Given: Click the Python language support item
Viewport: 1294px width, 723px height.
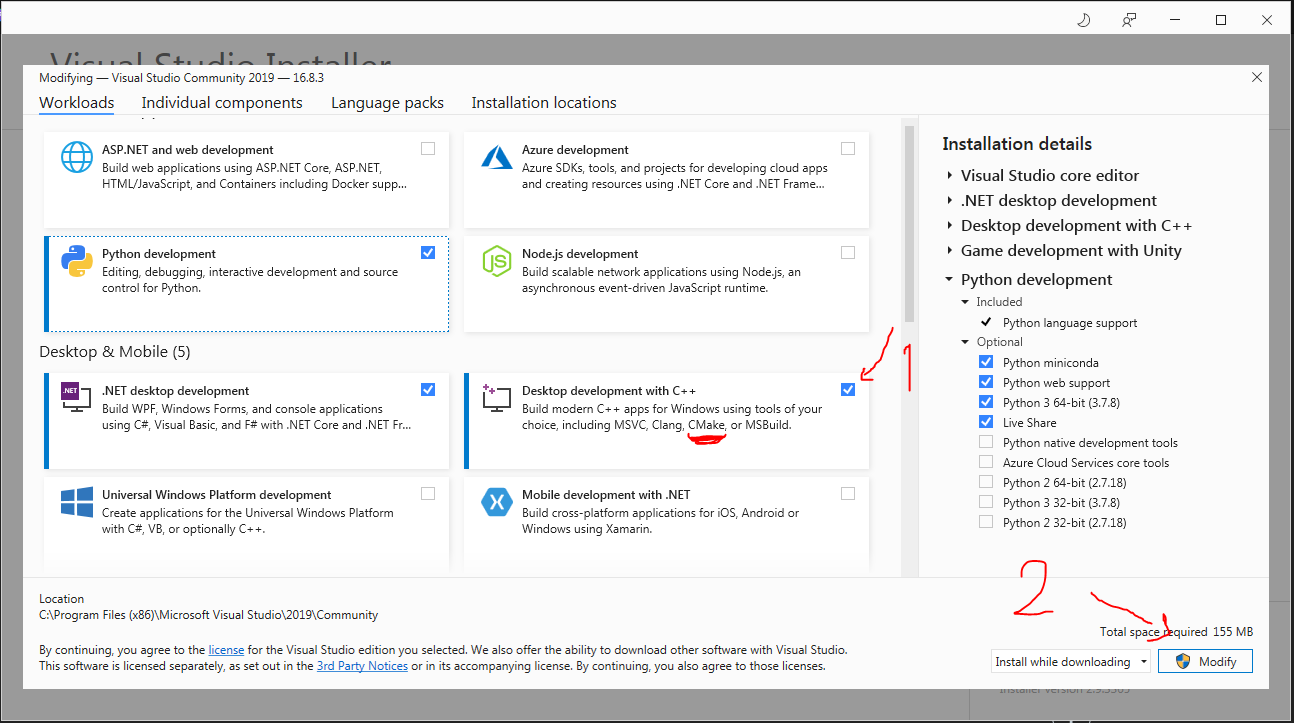Looking at the screenshot, I should [x=1070, y=323].
